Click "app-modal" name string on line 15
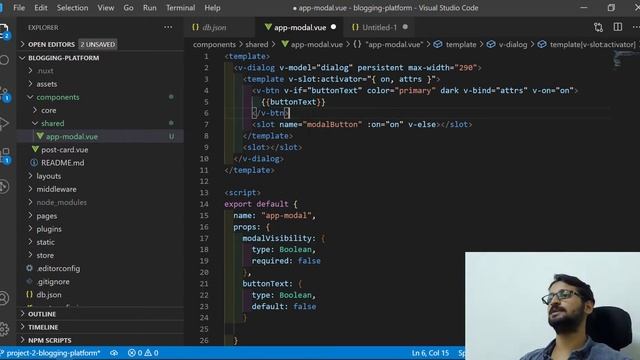 tap(286, 215)
